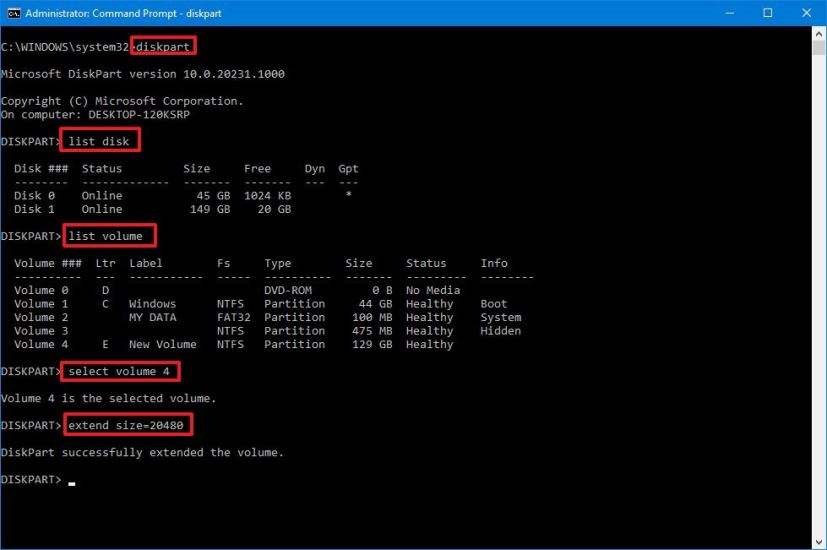Click the 'Volume 1' row label
The height and width of the screenshot is (550, 827).
pos(41,304)
